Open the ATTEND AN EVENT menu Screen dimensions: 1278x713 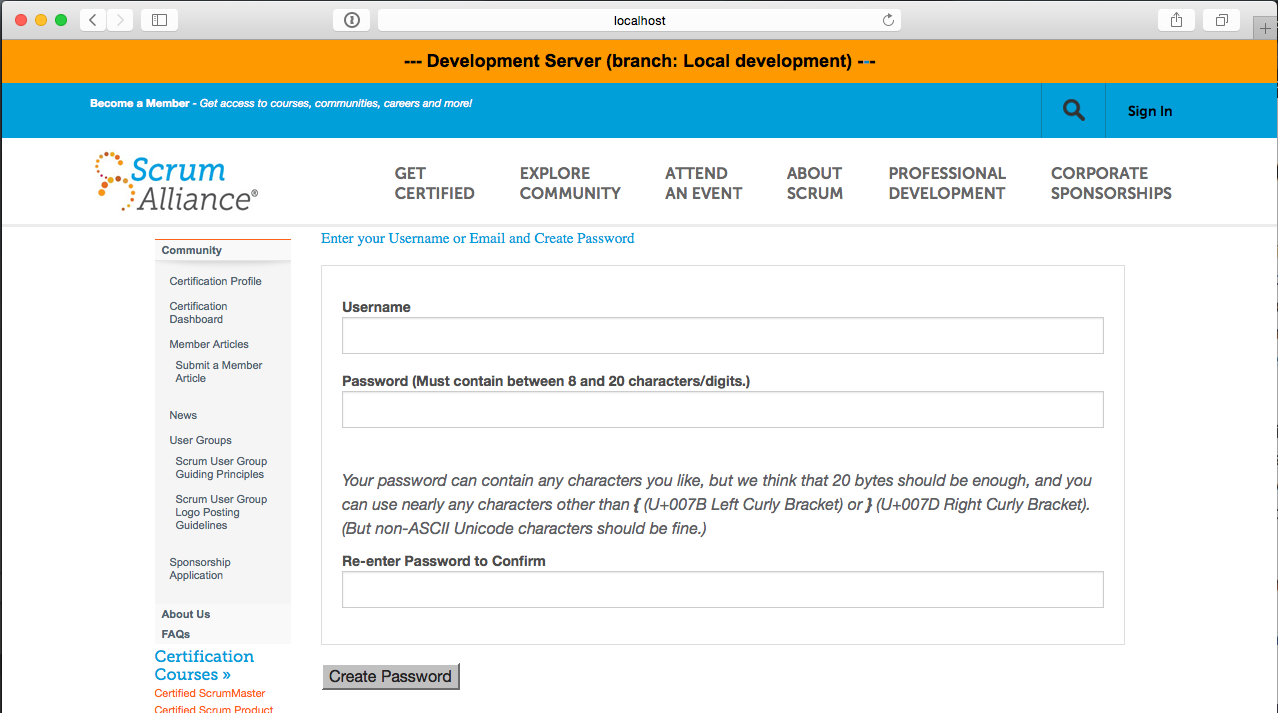point(703,183)
